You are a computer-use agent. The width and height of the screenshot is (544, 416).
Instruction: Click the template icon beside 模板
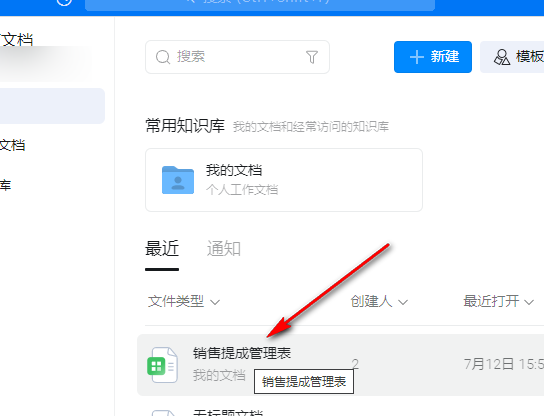502,57
